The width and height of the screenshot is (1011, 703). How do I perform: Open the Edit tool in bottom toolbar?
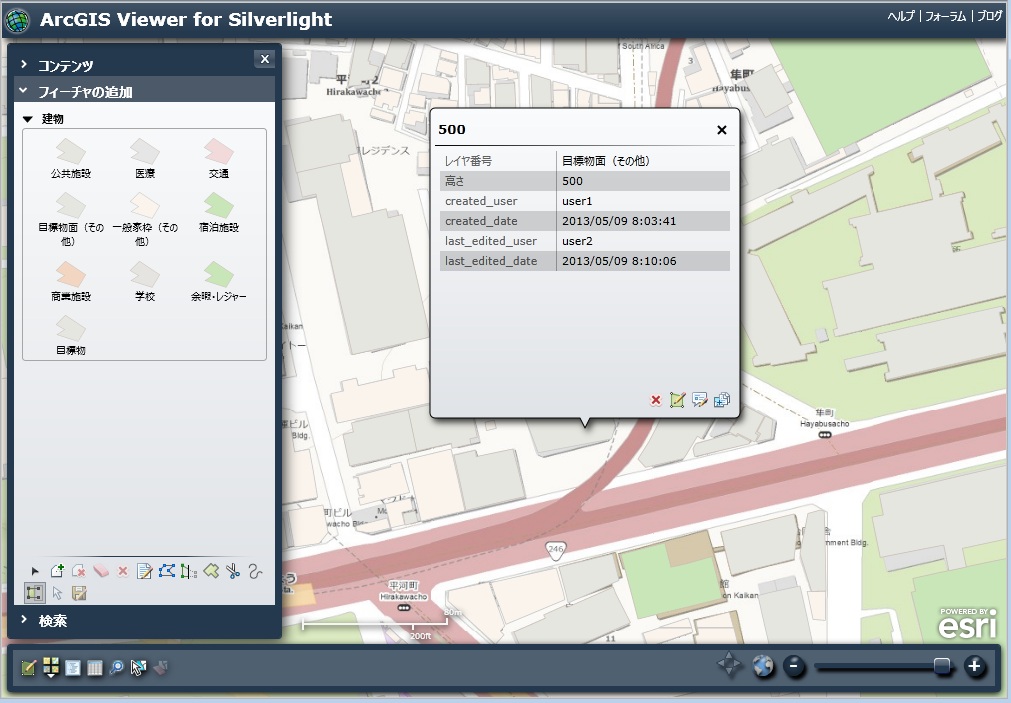tap(28, 668)
